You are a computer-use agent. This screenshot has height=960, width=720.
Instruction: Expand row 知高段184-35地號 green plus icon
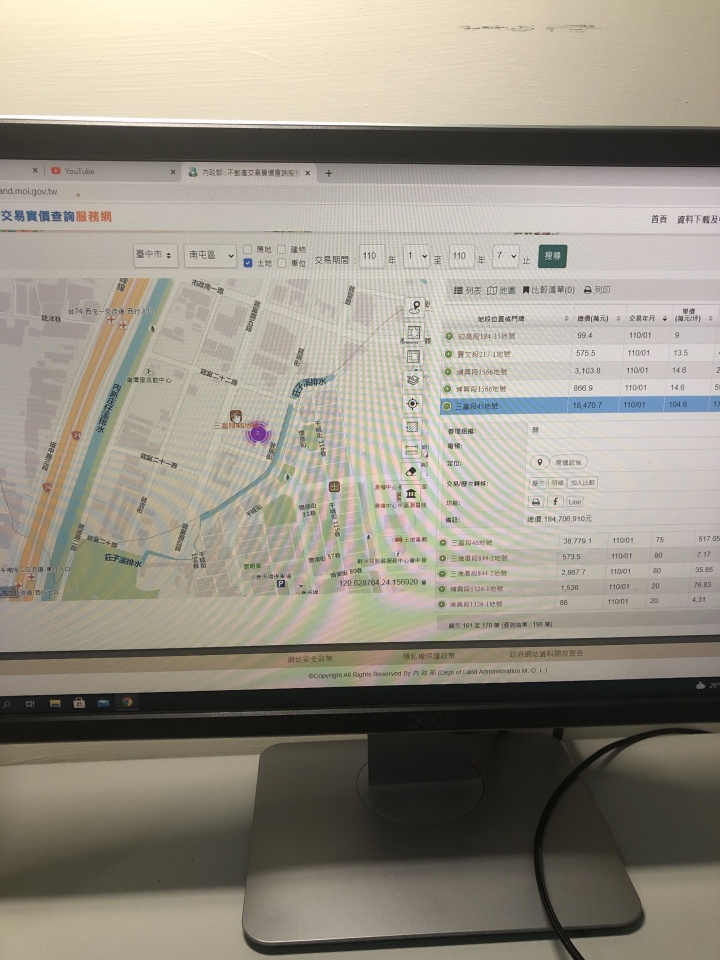click(x=449, y=336)
